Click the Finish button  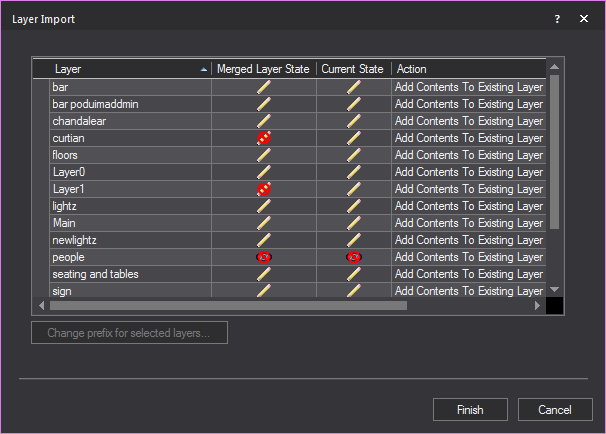tap(470, 410)
